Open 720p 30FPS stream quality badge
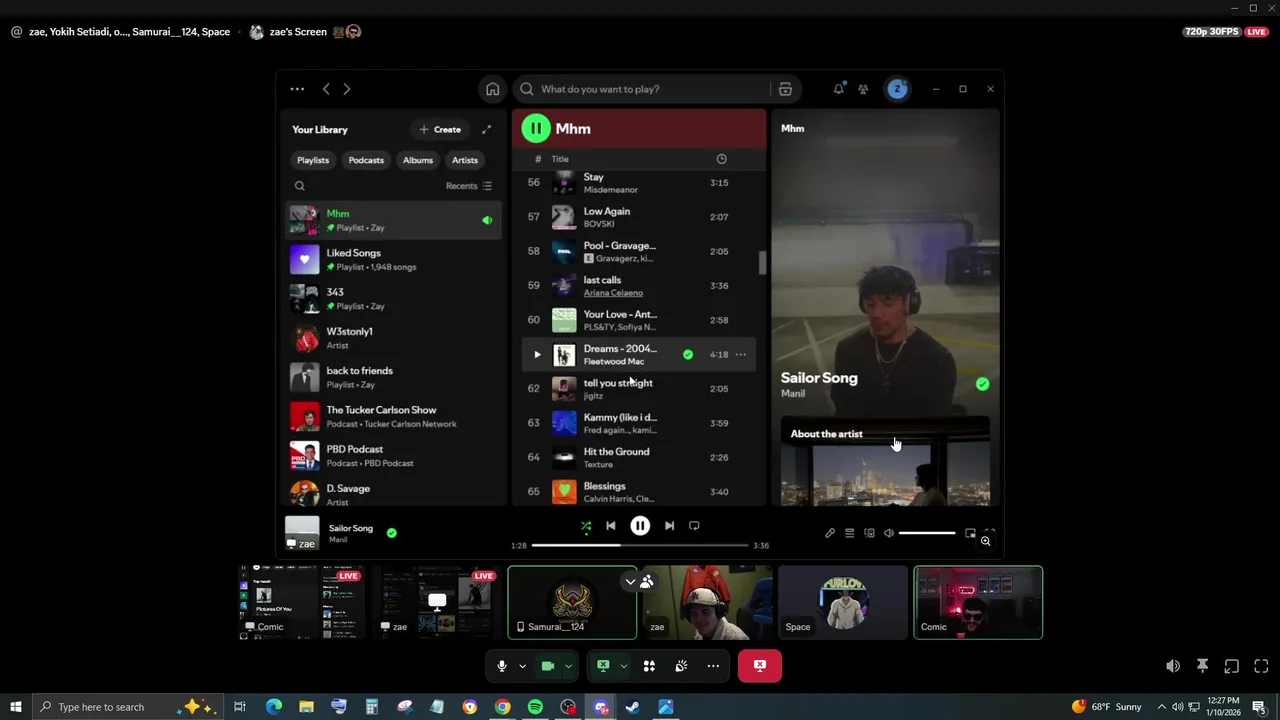Screen dimensions: 1280x720 (1211, 32)
